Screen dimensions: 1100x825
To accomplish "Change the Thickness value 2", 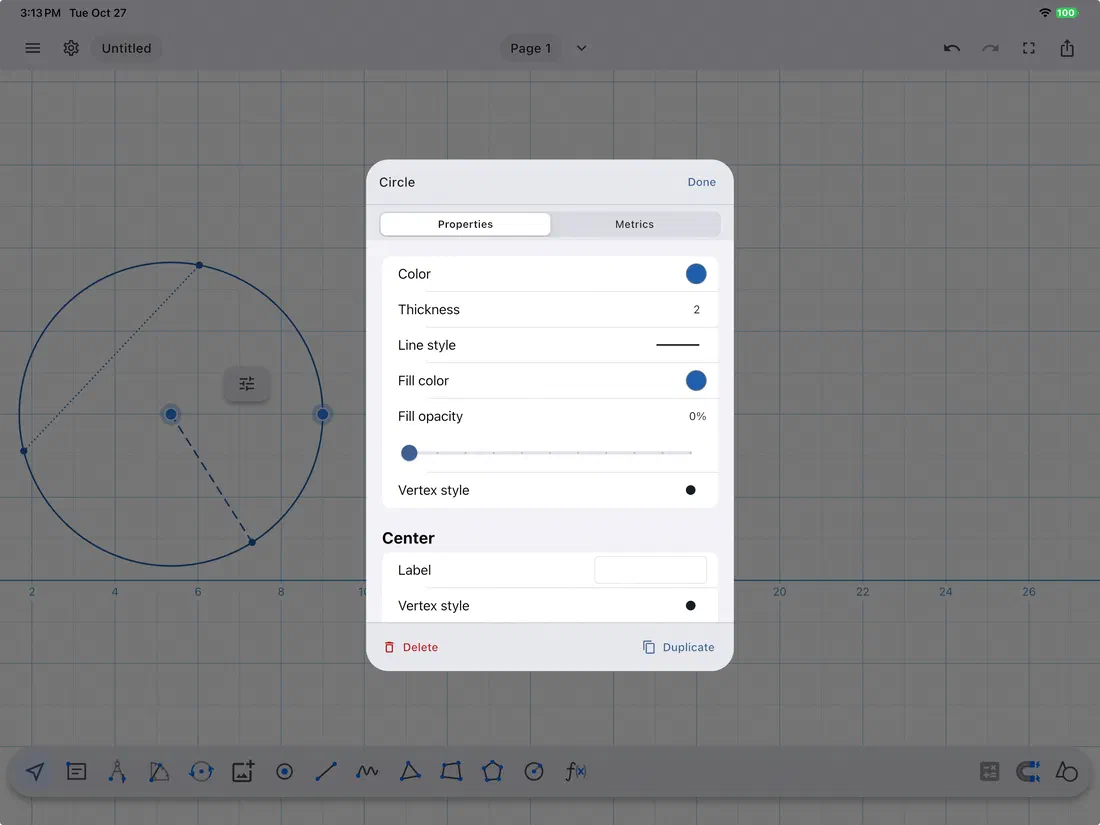I will point(697,310).
